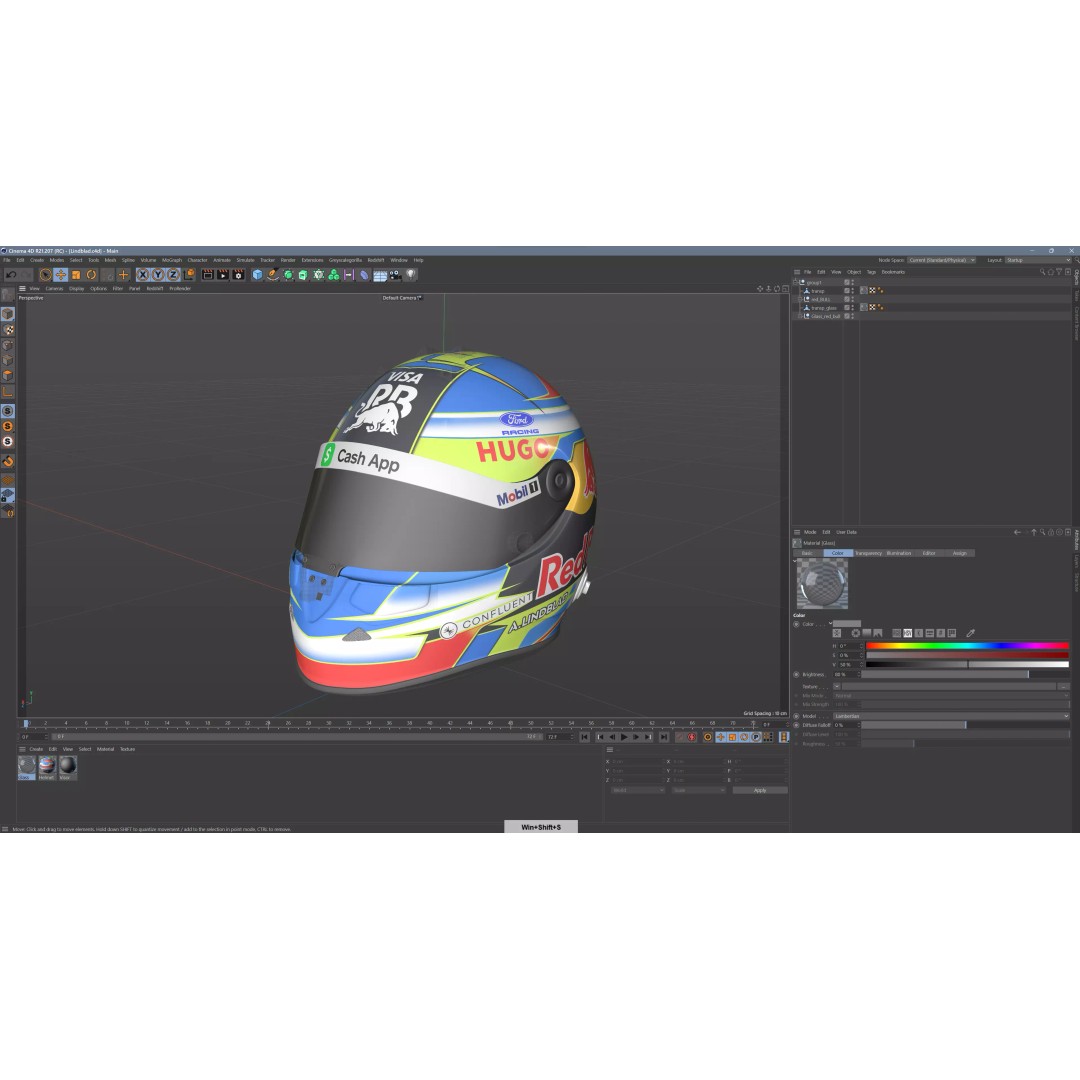Activate the Move tool in toolbar
The image size is (1080, 1080).
pos(61,275)
